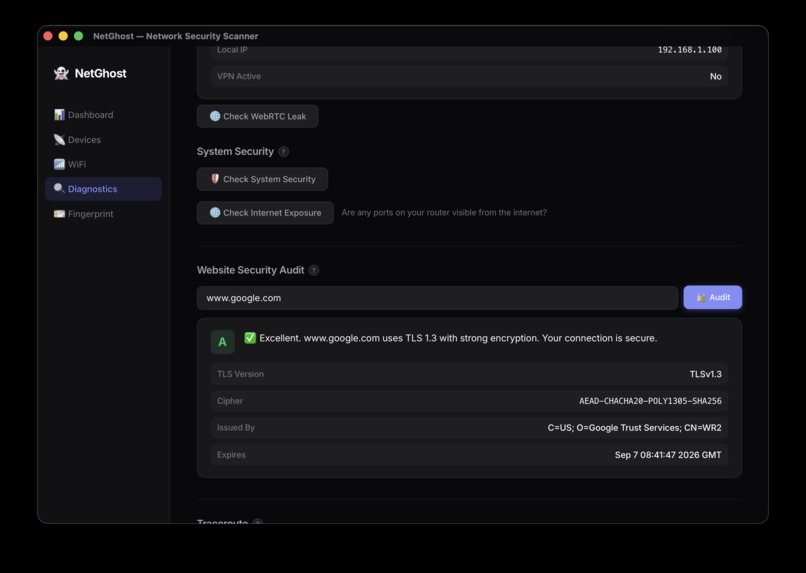
Task: Click the Google Trust Services issuer value
Action: (x=634, y=428)
